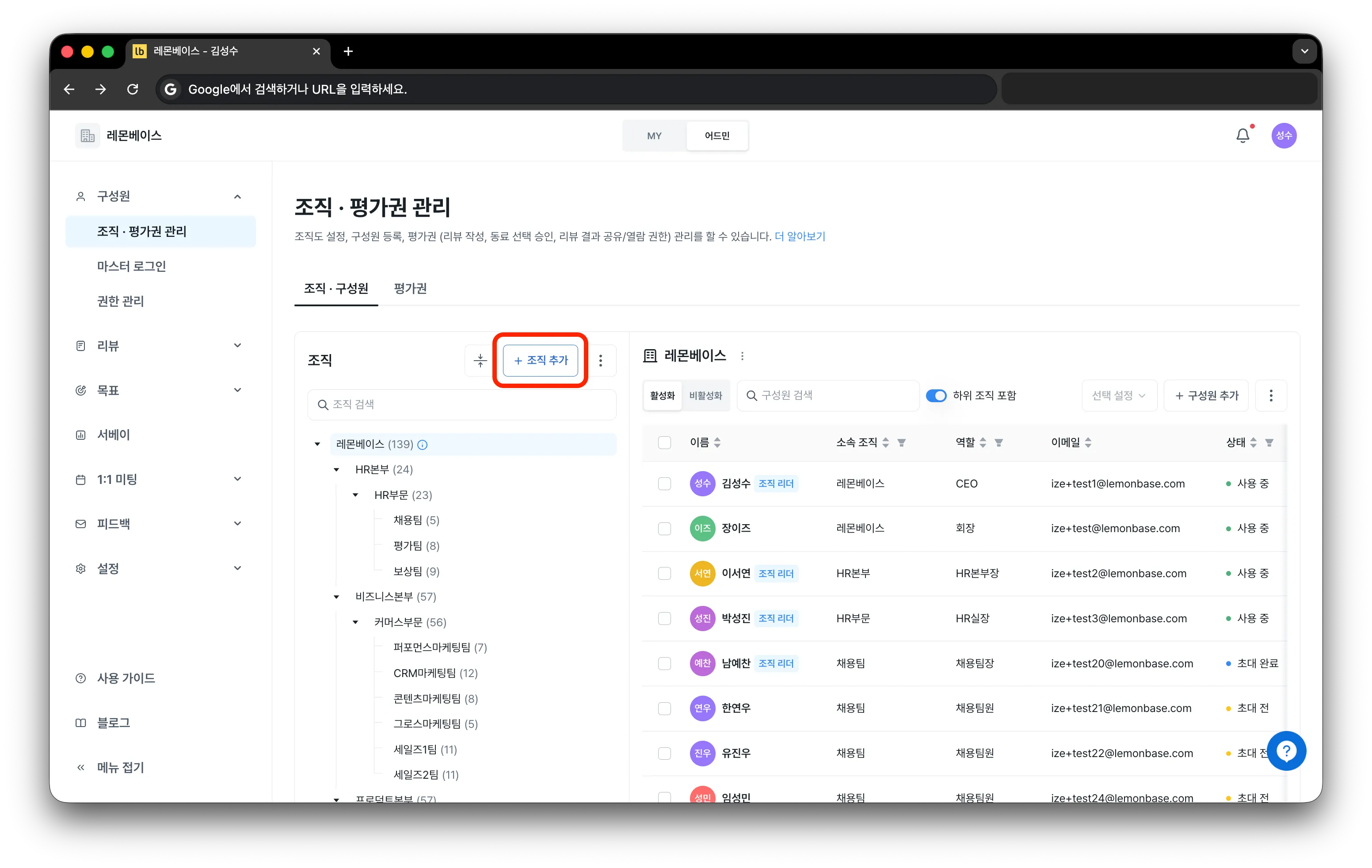Select all members with header checkbox
The width and height of the screenshot is (1372, 868).
point(664,442)
